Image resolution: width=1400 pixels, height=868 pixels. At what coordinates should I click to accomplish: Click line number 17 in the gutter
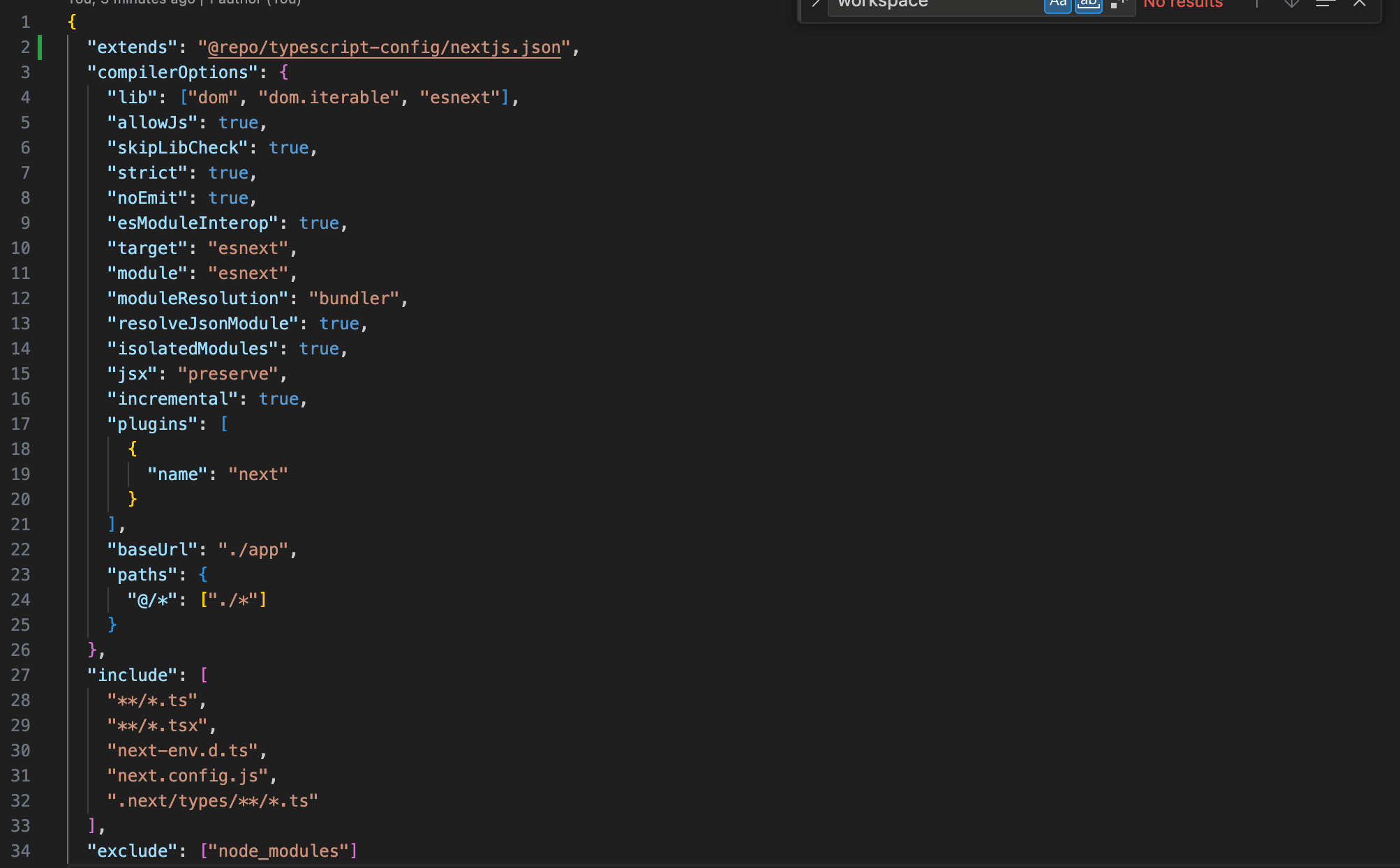pos(21,424)
